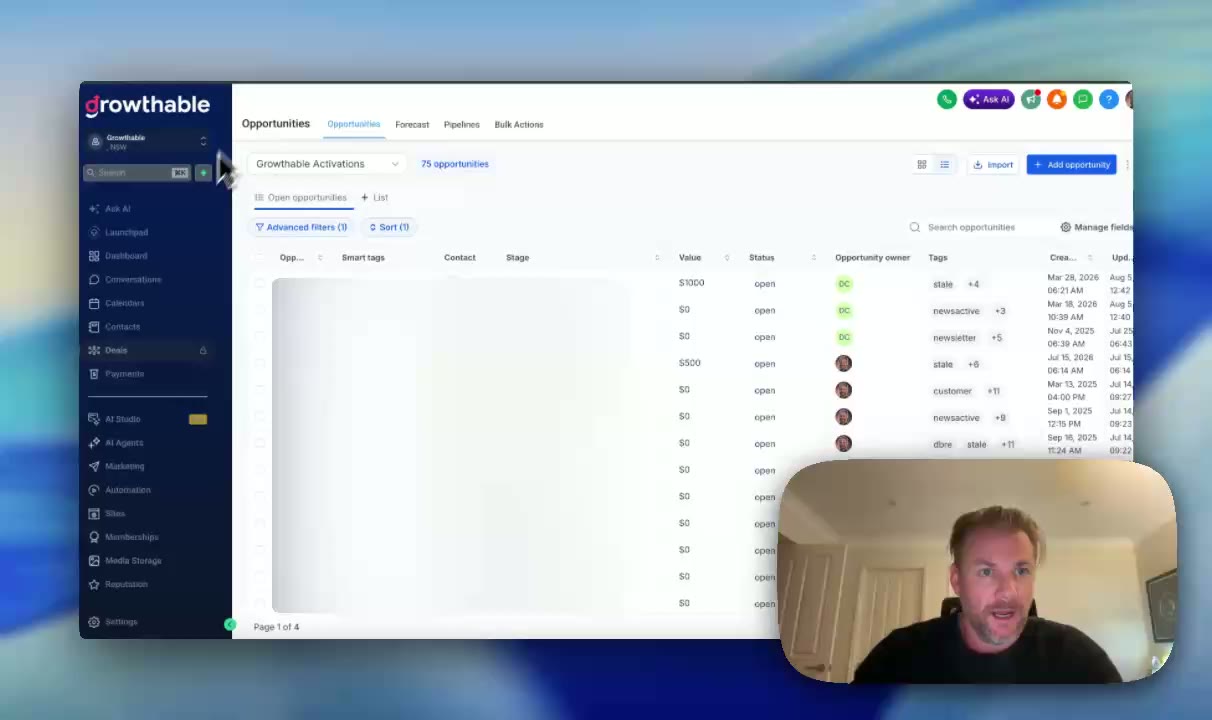The width and height of the screenshot is (1212, 720).
Task: Open Contacts in the sidebar
Action: [122, 326]
